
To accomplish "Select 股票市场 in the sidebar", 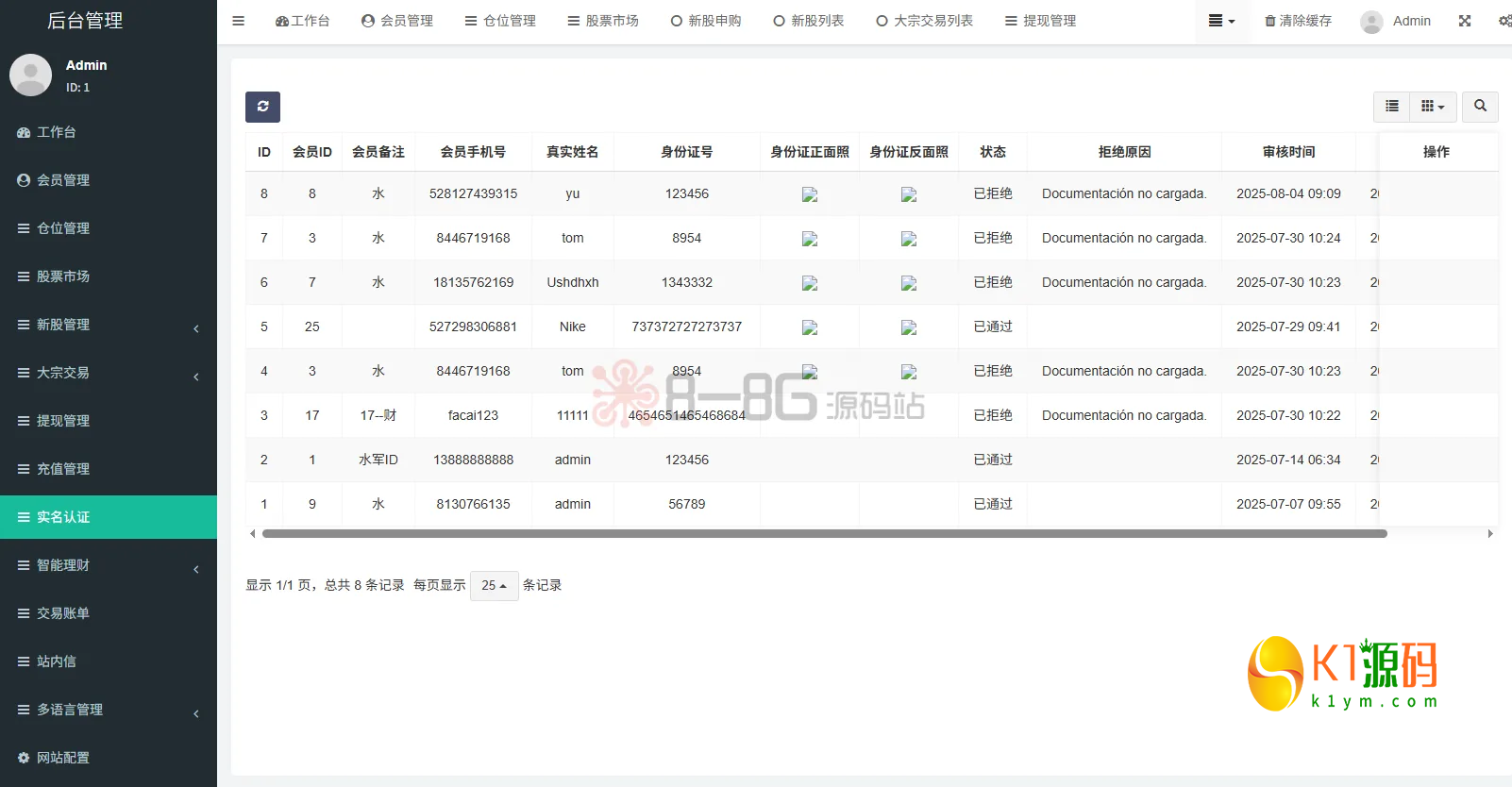I will [x=109, y=276].
